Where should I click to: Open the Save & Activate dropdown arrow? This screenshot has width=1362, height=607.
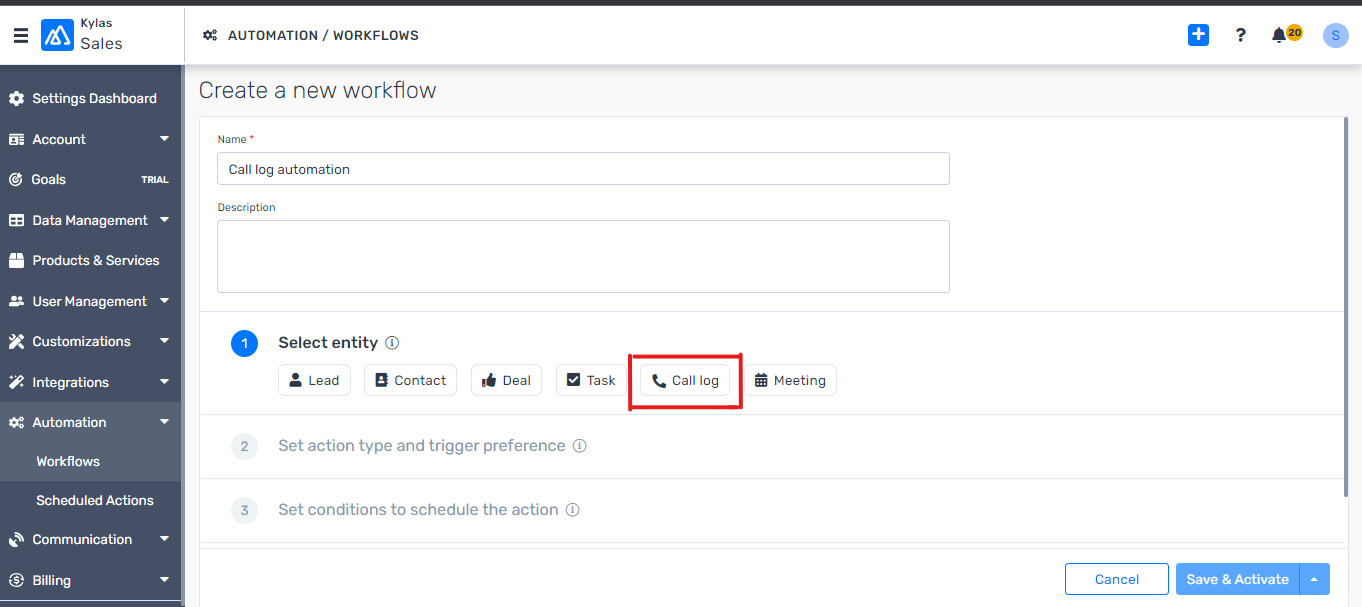[1314, 579]
